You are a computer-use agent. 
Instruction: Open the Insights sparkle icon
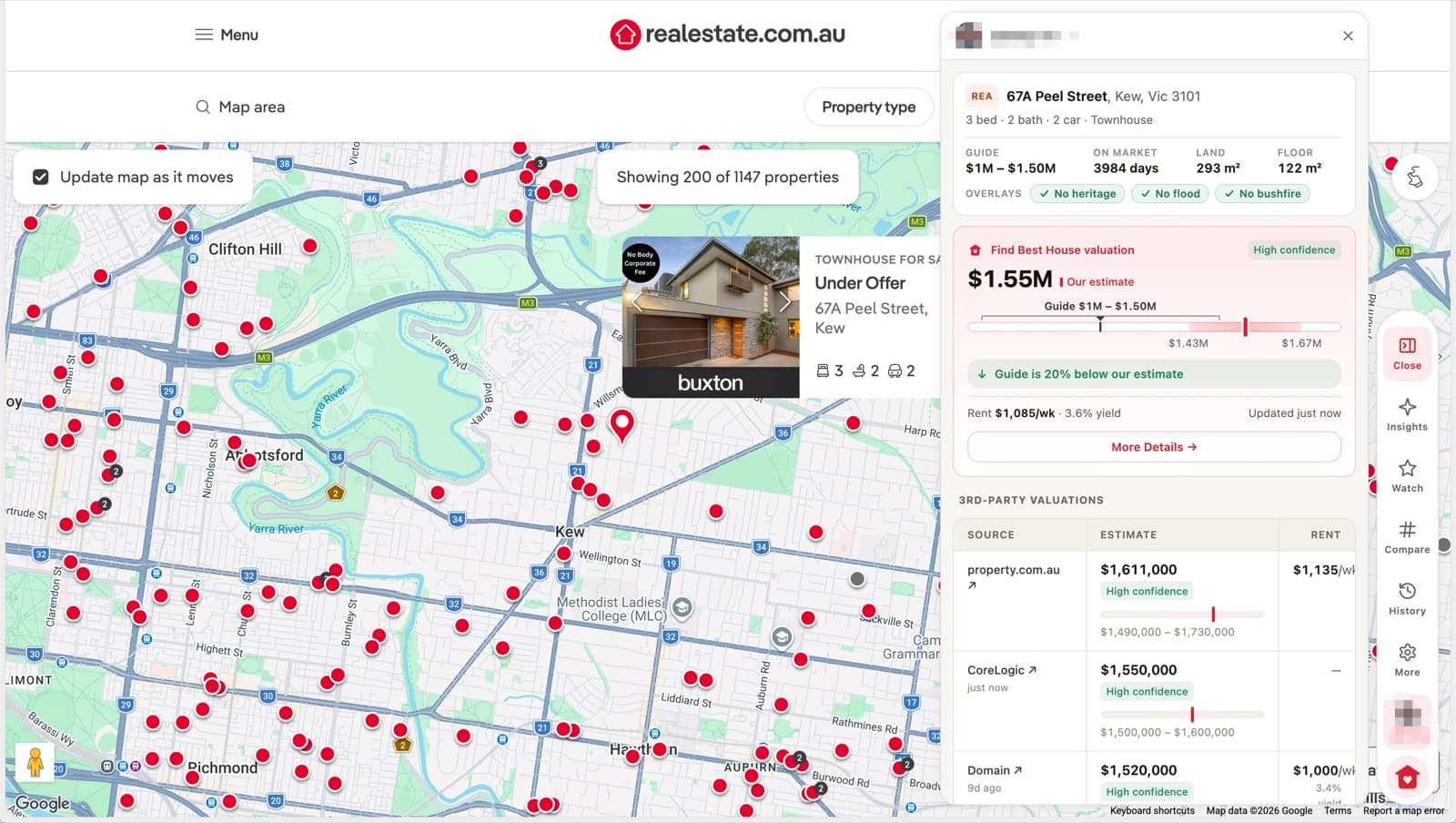click(x=1407, y=407)
